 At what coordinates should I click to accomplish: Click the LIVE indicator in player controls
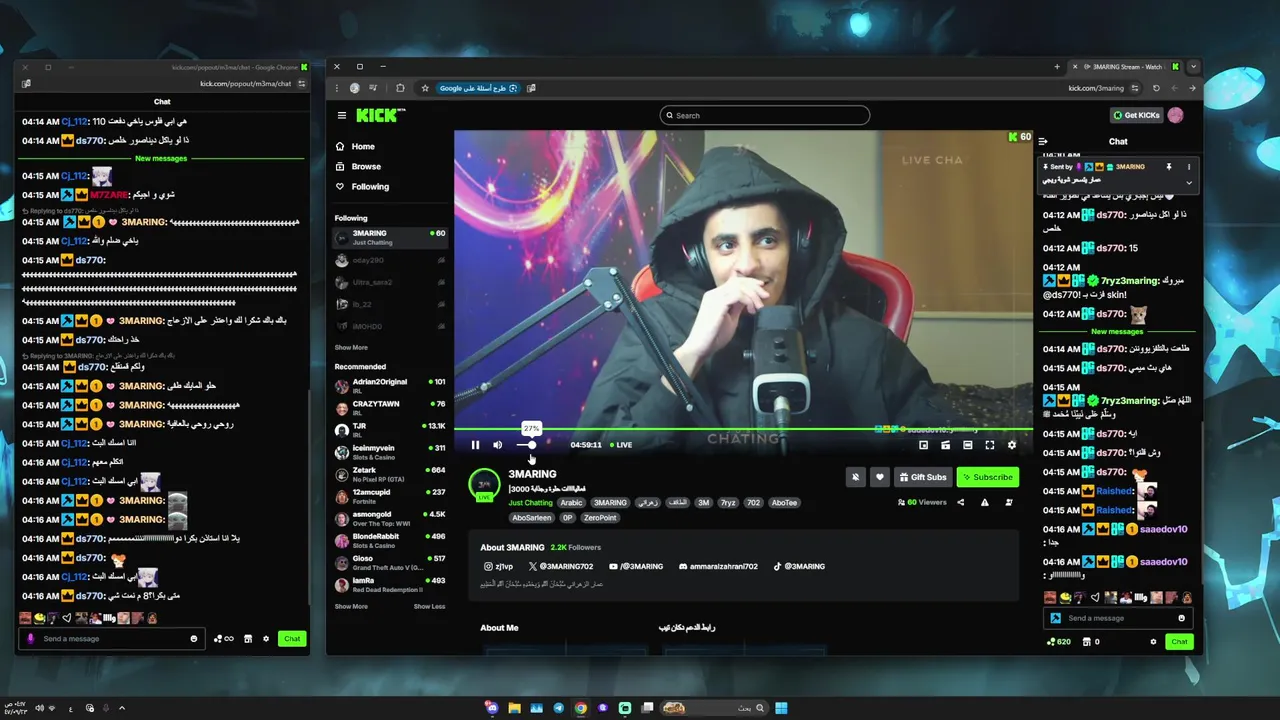(x=621, y=445)
